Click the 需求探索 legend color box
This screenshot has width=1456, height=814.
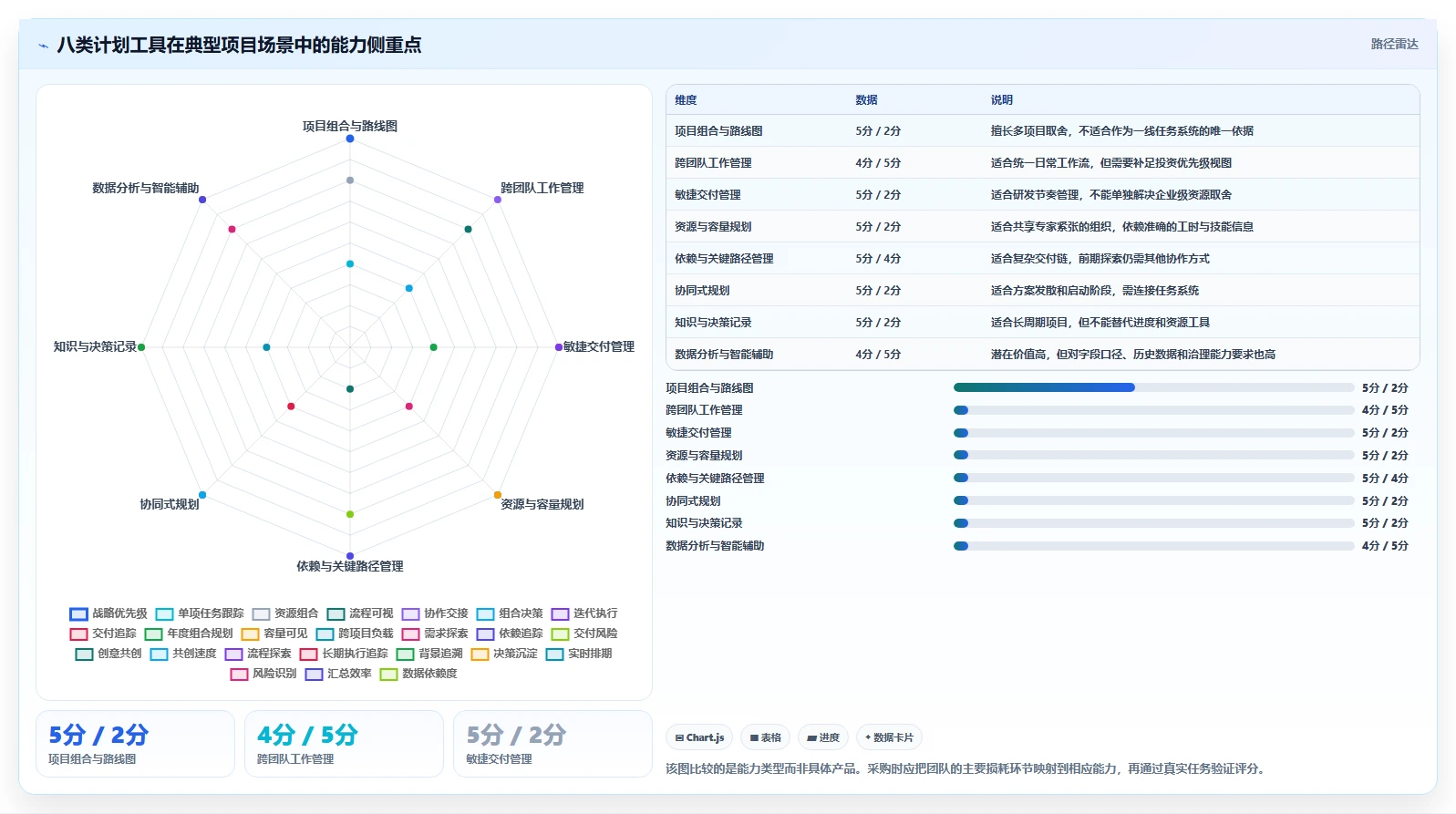[410, 634]
